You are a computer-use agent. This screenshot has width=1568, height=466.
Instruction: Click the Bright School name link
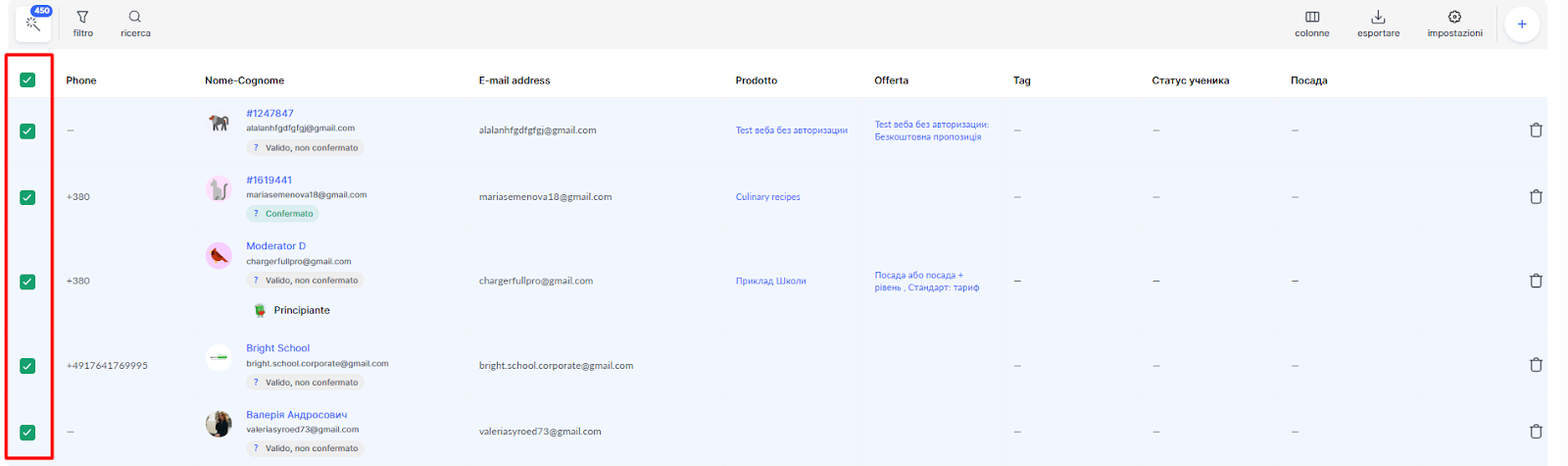(x=277, y=348)
